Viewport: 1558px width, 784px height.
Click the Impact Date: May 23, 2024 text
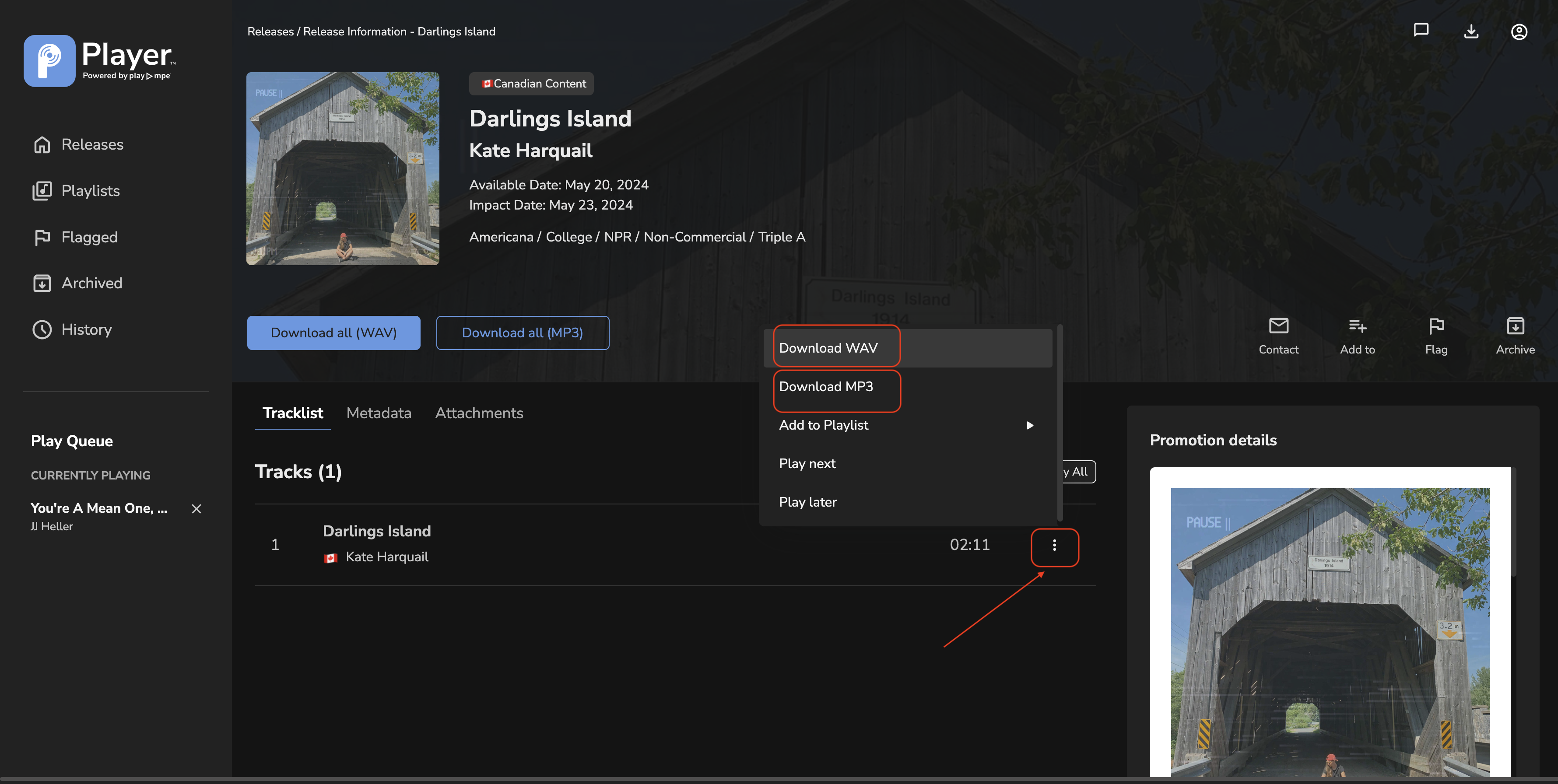pos(551,206)
